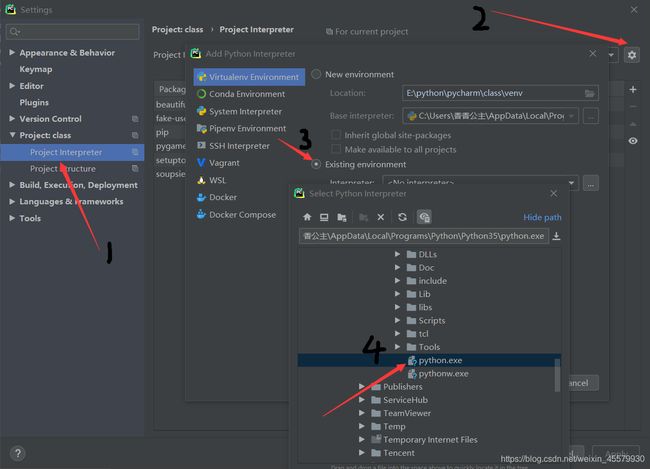Image resolution: width=650 pixels, height=469 pixels.
Task: Expand the Publishers folder
Action: tap(361, 386)
